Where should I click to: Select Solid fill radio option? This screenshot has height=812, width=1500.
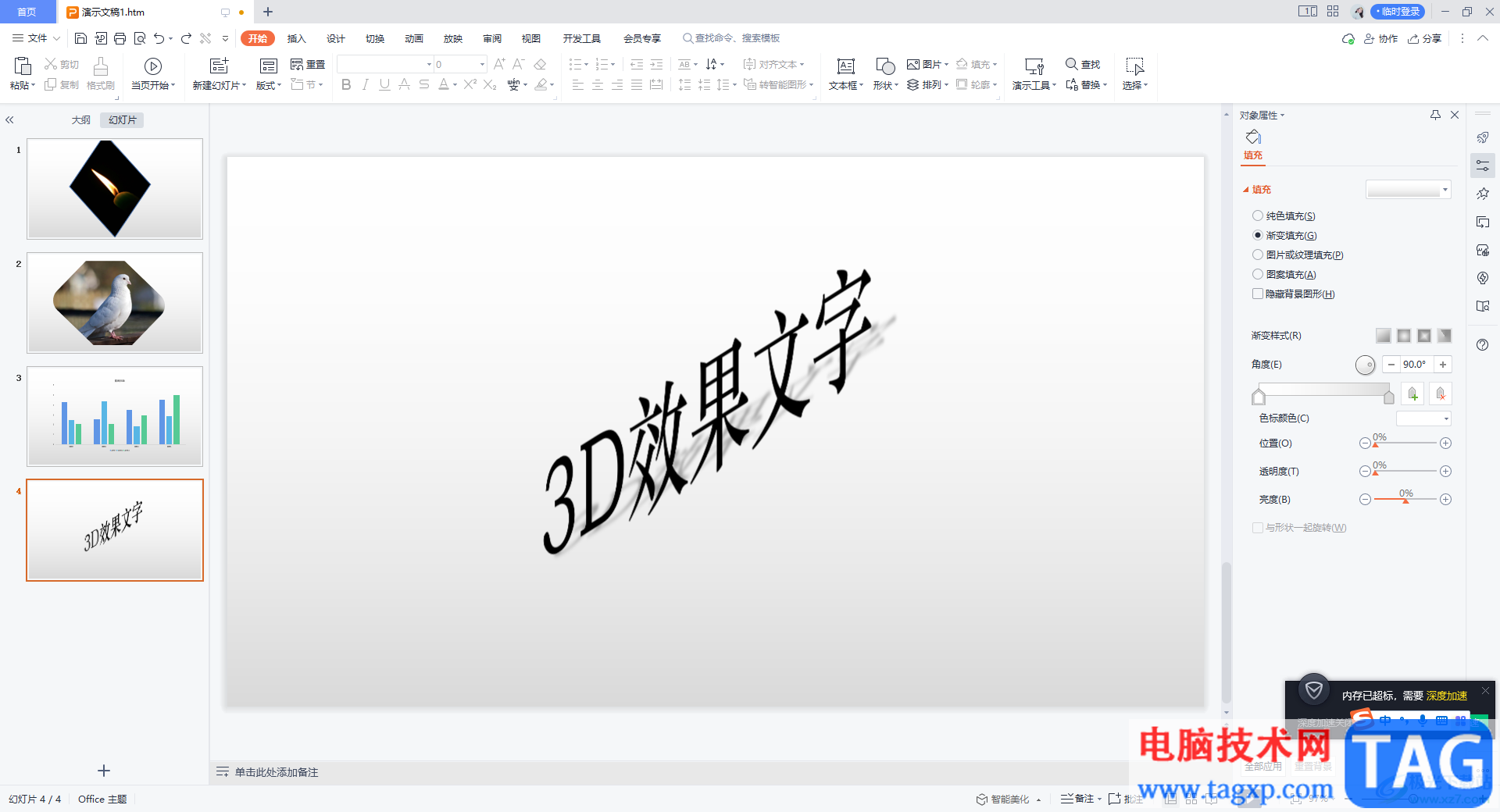[x=1258, y=216]
